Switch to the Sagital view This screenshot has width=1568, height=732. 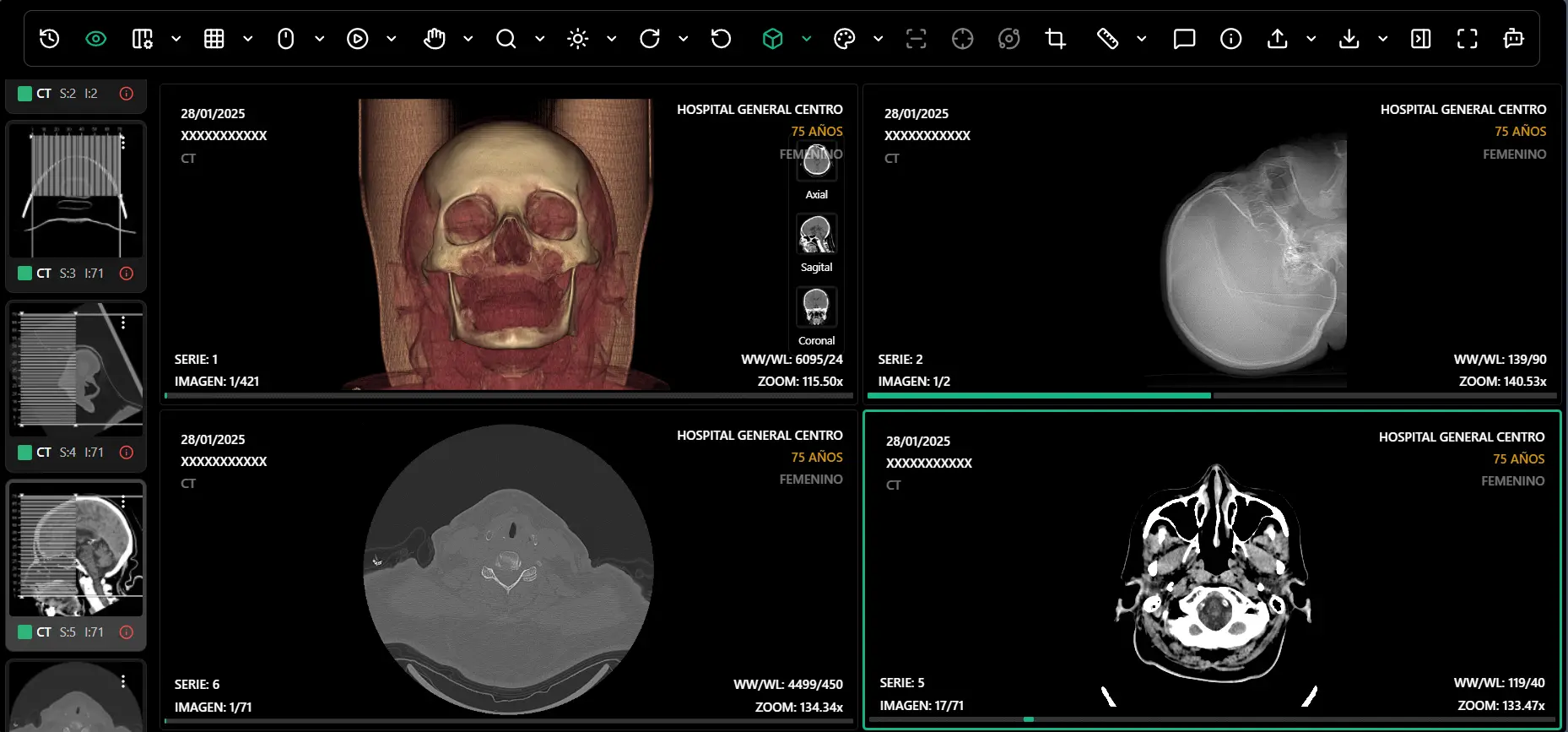click(816, 235)
